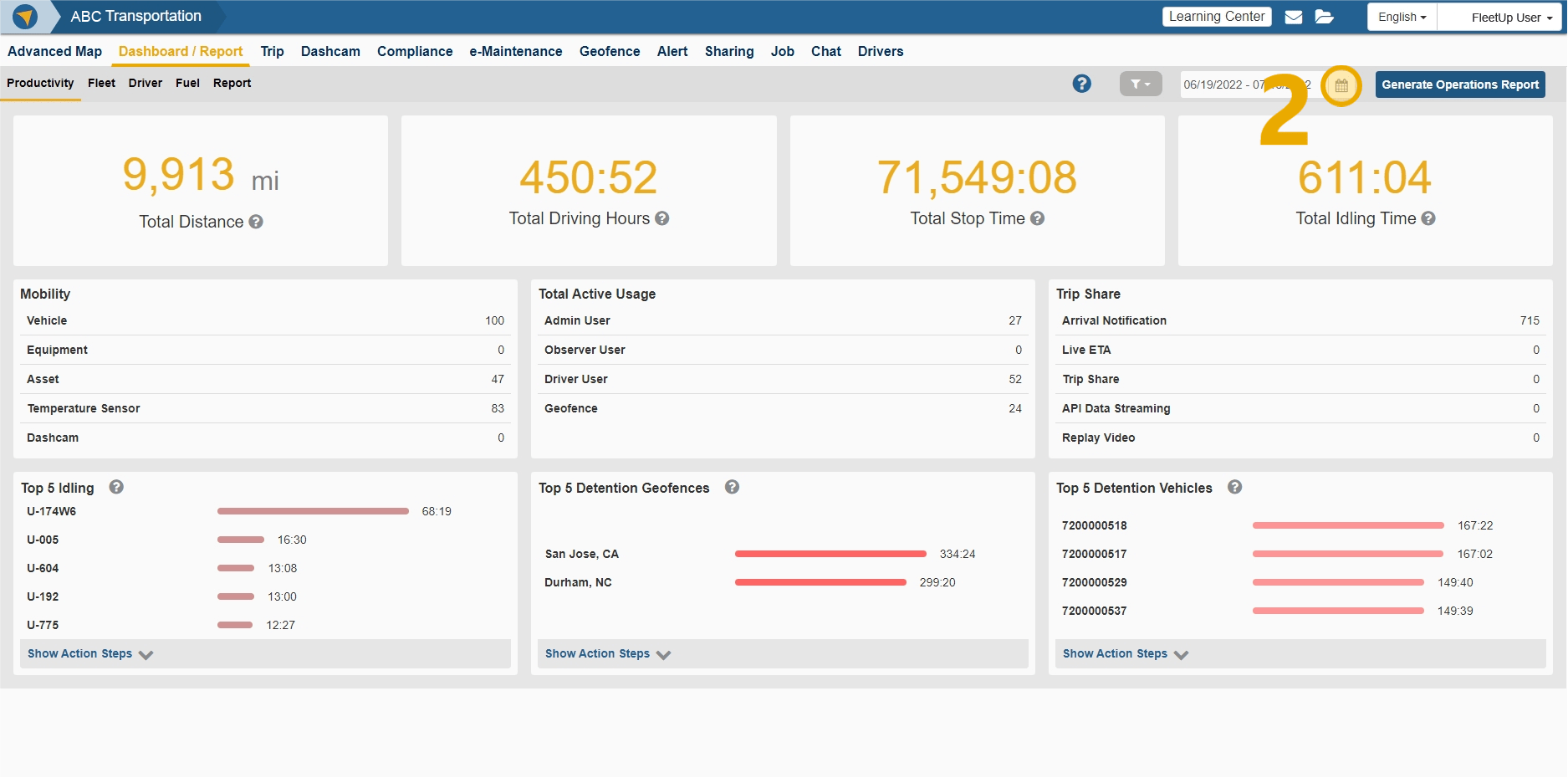
Task: Select the Fleet sub-tab
Action: point(101,83)
